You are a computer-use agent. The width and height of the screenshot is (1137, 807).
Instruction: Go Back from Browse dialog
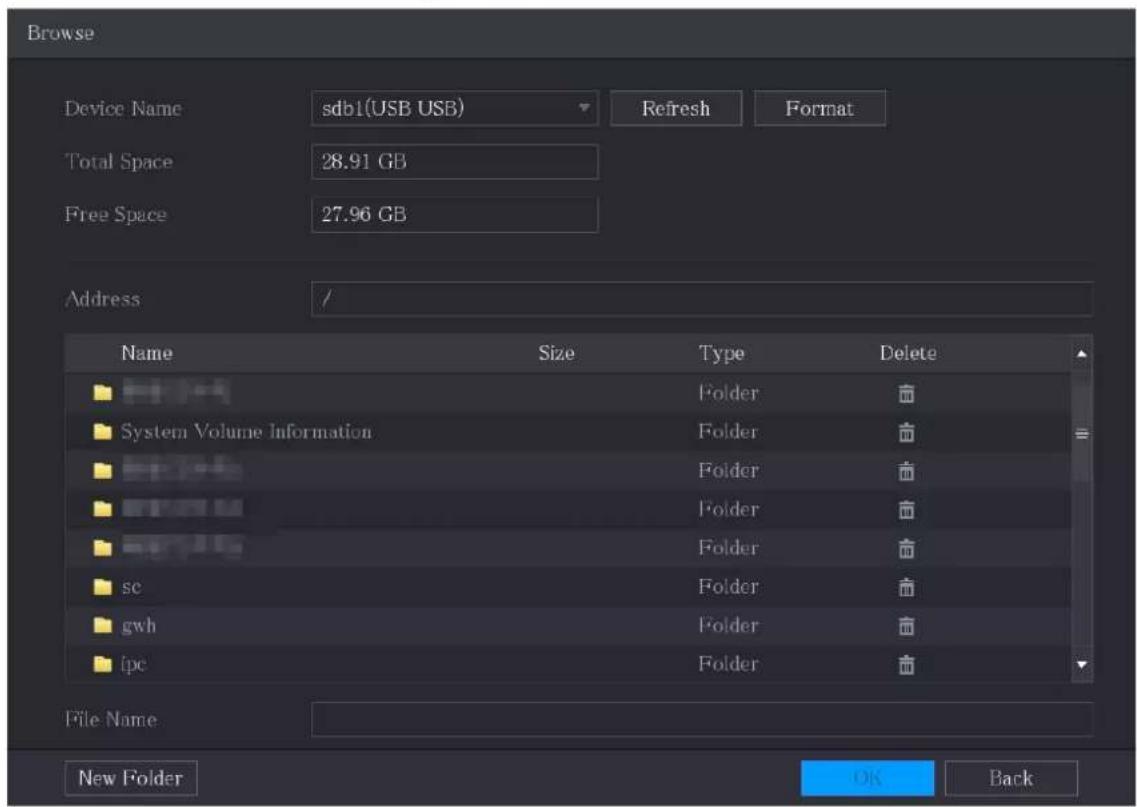1011,778
